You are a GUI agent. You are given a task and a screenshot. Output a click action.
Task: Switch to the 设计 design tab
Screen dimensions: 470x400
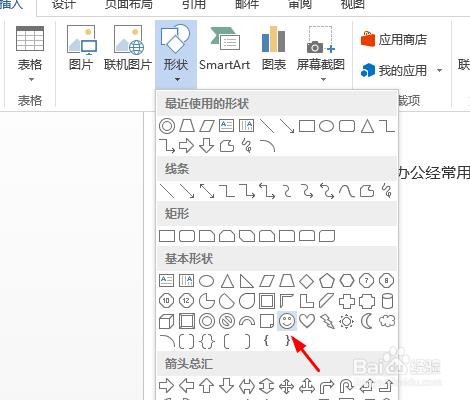(64, 5)
